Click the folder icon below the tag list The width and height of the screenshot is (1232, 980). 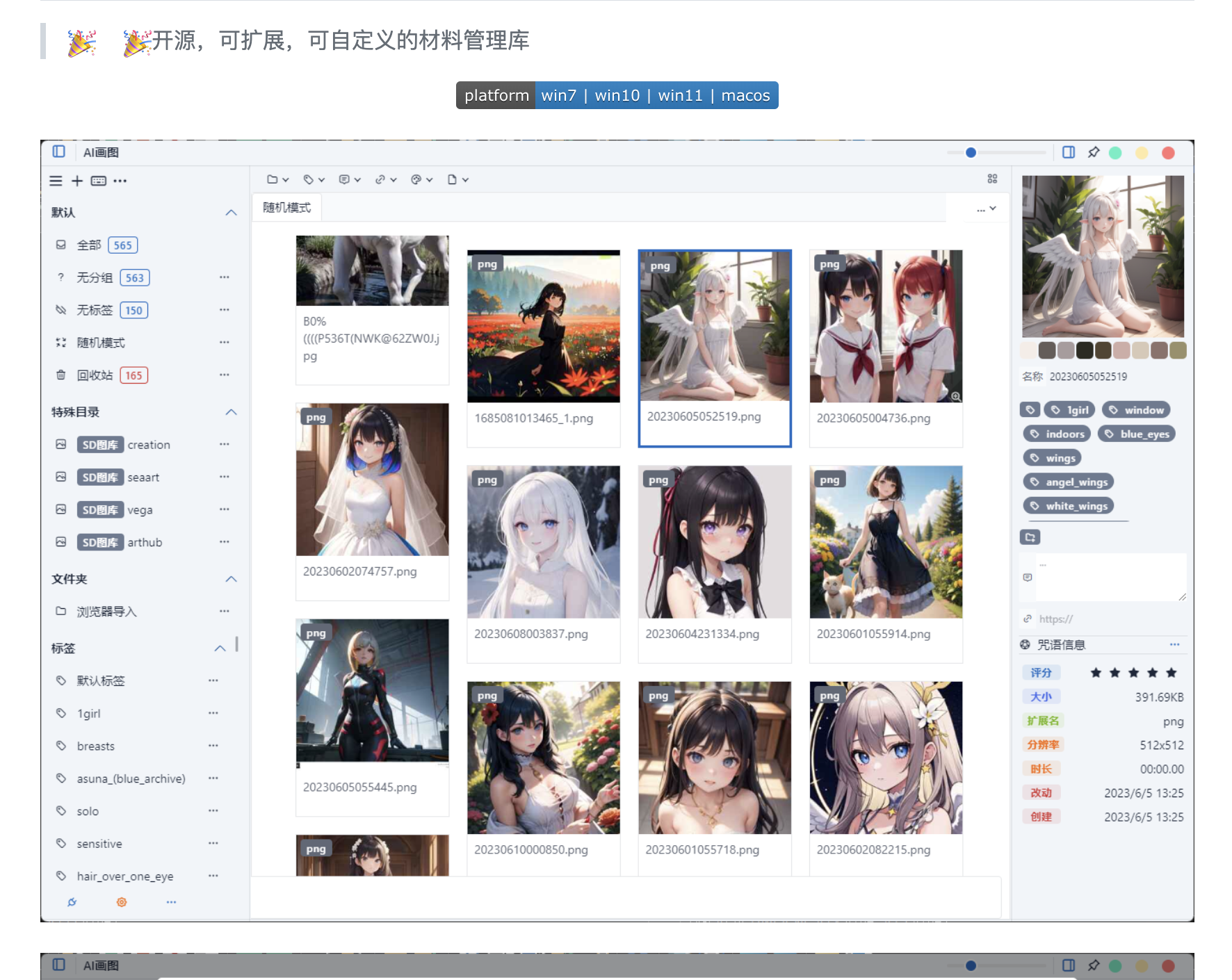1030,537
